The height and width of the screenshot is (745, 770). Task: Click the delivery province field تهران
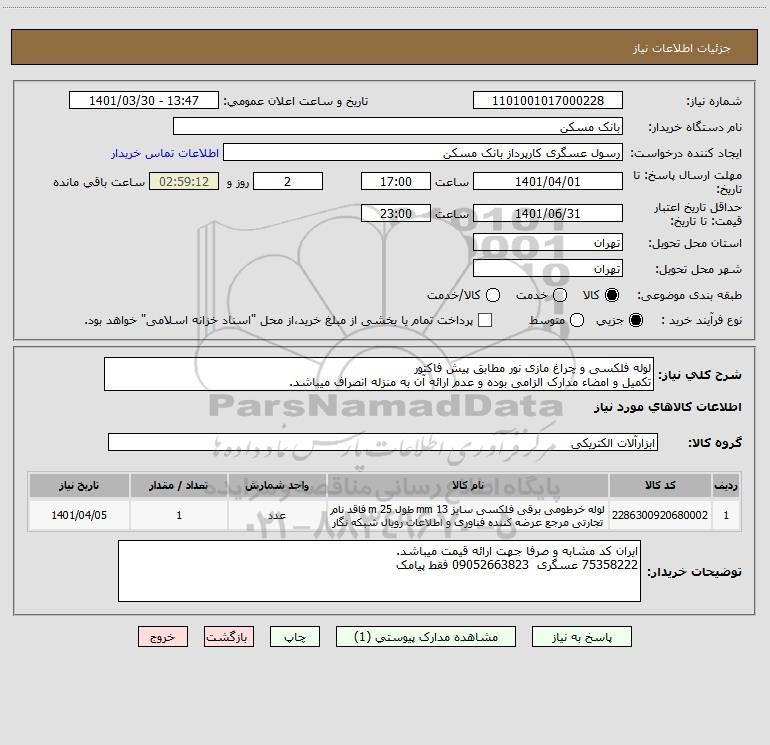(x=548, y=243)
